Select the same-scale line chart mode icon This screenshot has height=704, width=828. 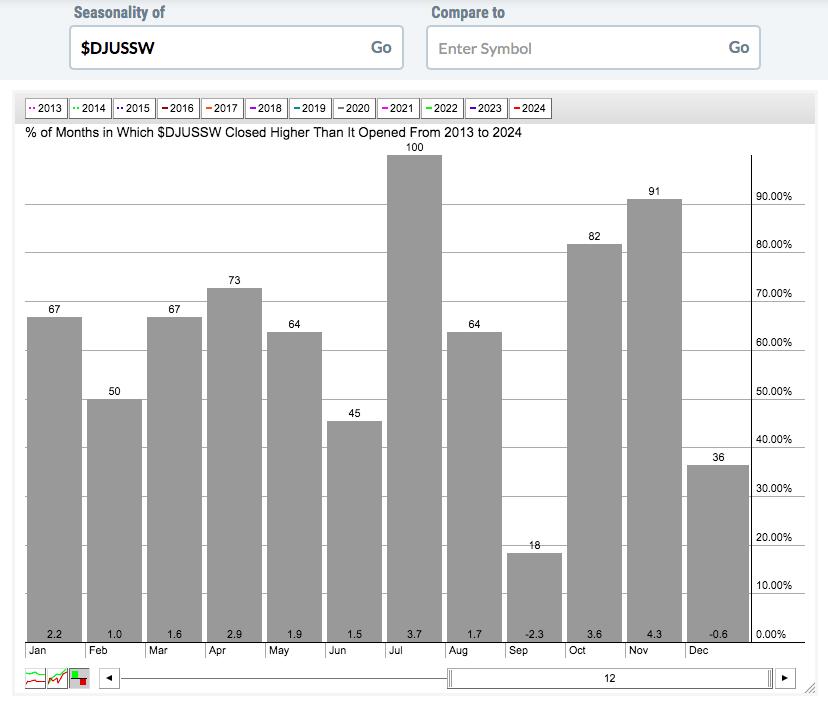pos(57,678)
